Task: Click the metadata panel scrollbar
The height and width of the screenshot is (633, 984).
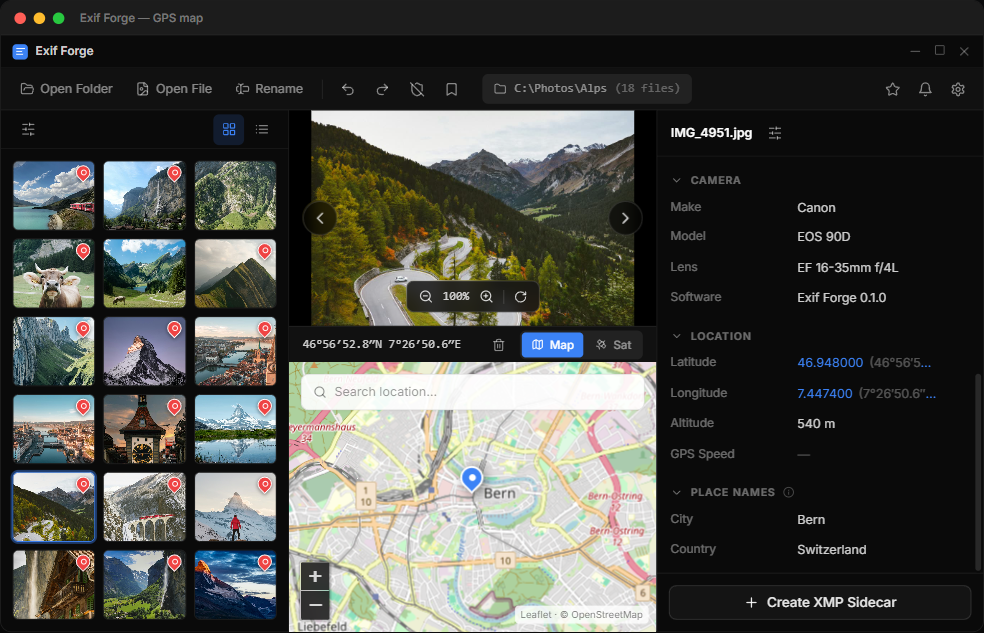Action: [977, 472]
